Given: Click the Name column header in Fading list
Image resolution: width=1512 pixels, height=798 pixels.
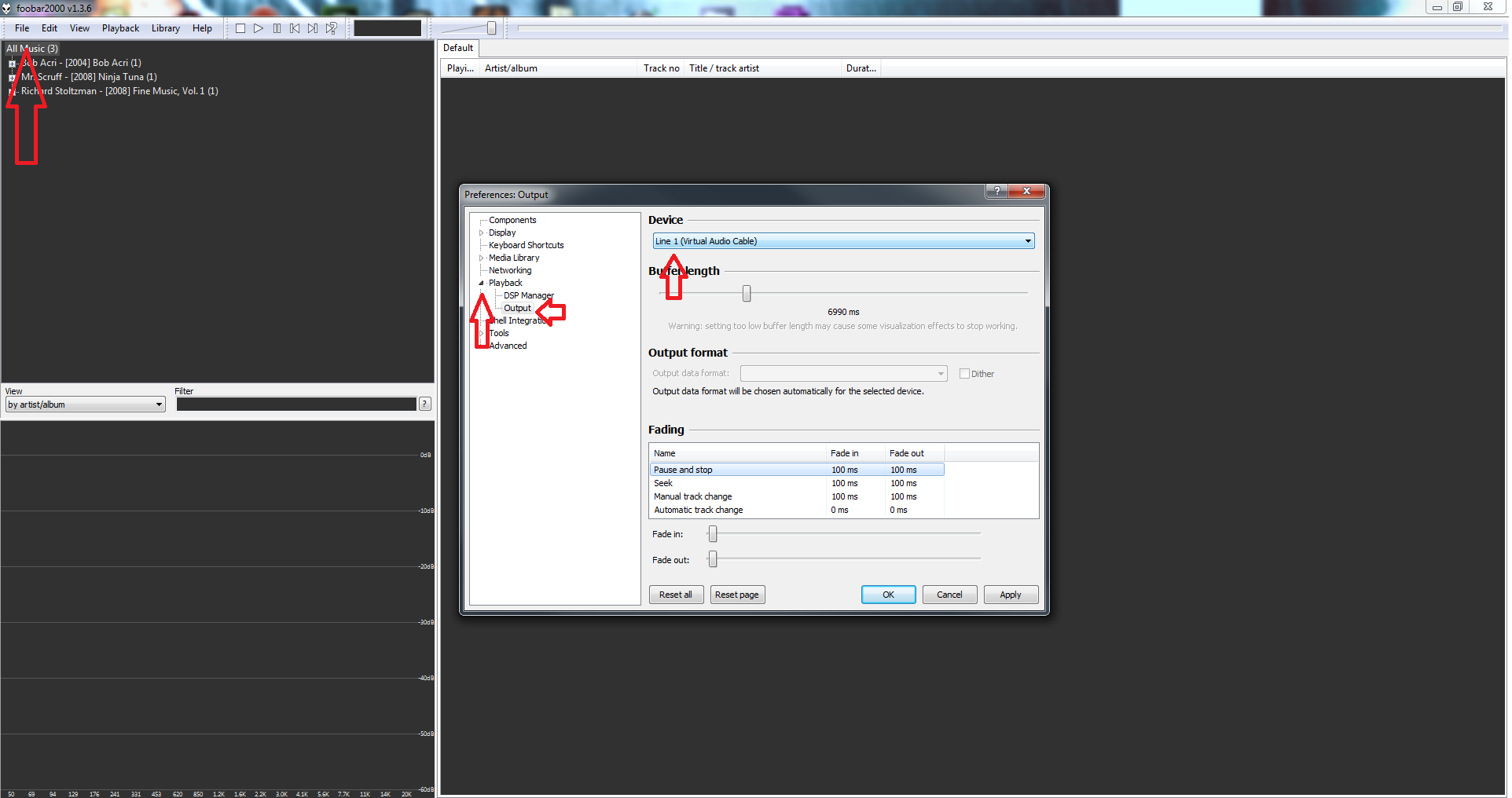Looking at the screenshot, I should pyautogui.click(x=738, y=453).
